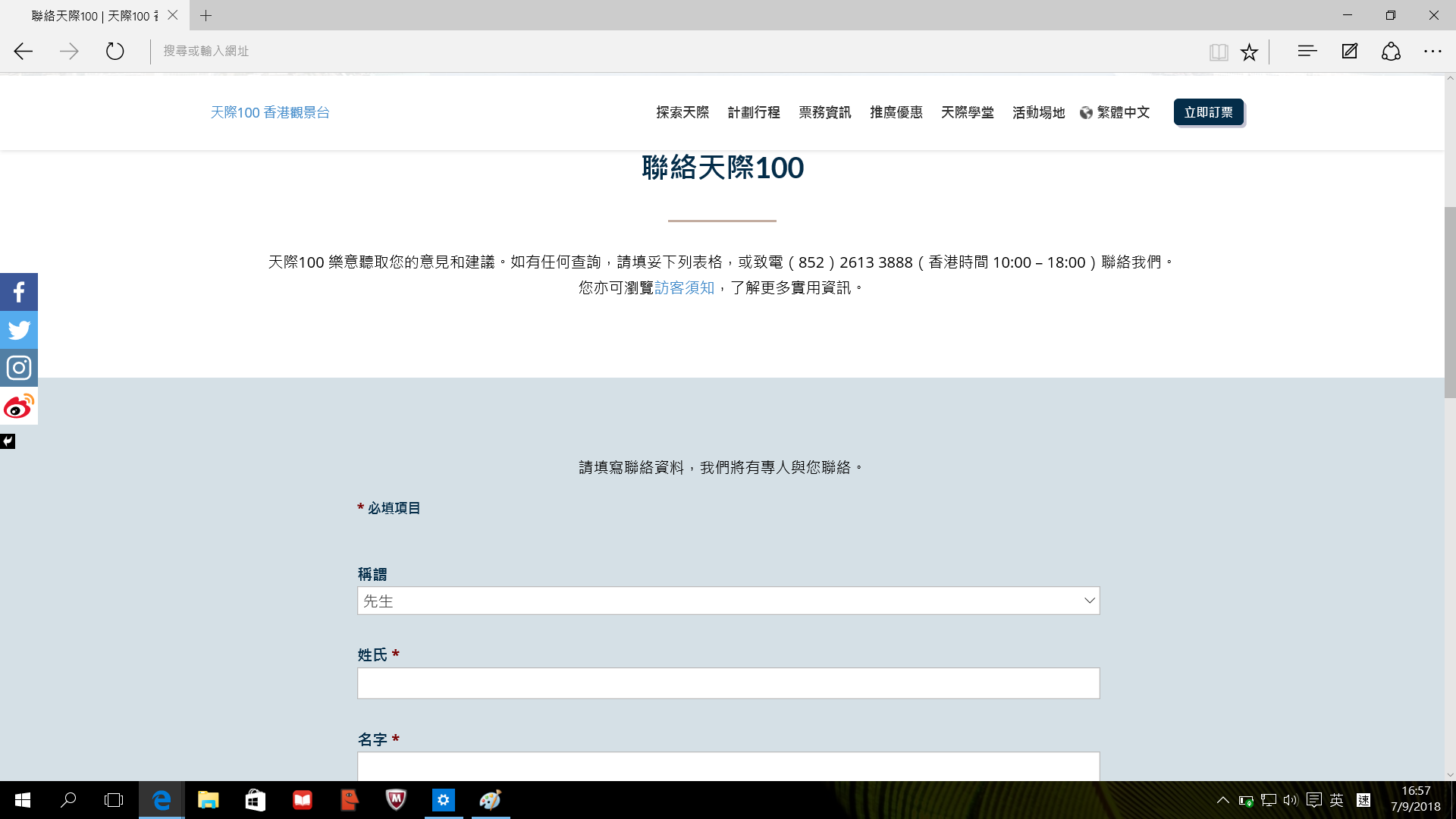Open the Windows Start menu
Screen dimensions: 1456x819
tap(23, 800)
